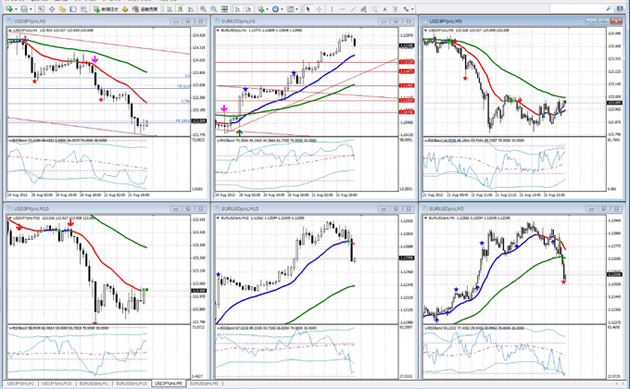
Task: Open the Periods clock icon
Action: (275, 9)
